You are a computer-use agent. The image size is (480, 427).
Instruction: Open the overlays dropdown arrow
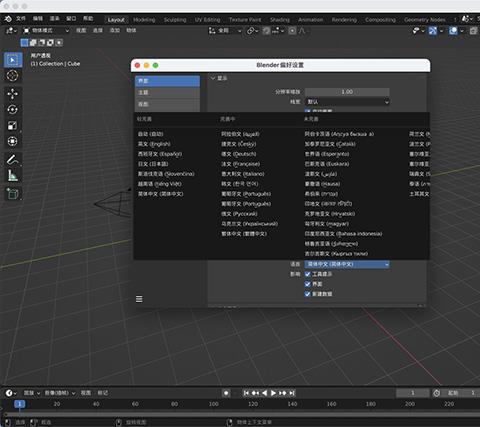point(462,31)
